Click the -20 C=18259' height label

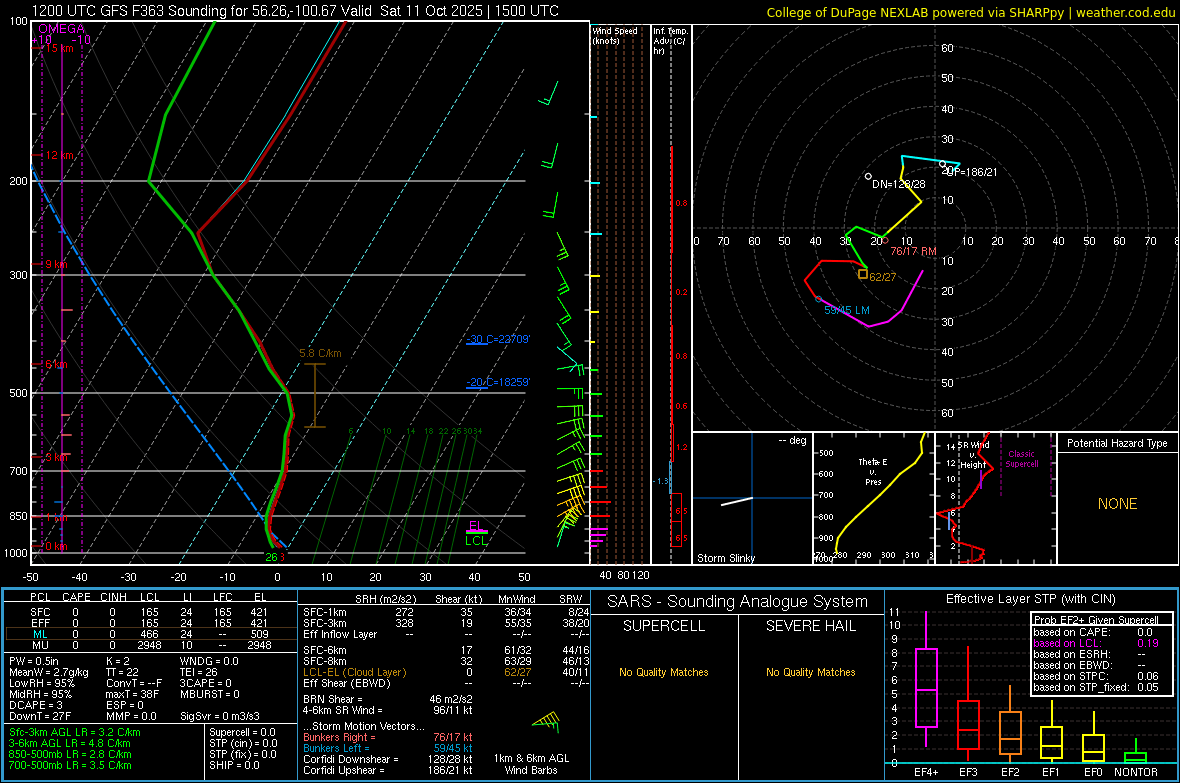(x=497, y=382)
